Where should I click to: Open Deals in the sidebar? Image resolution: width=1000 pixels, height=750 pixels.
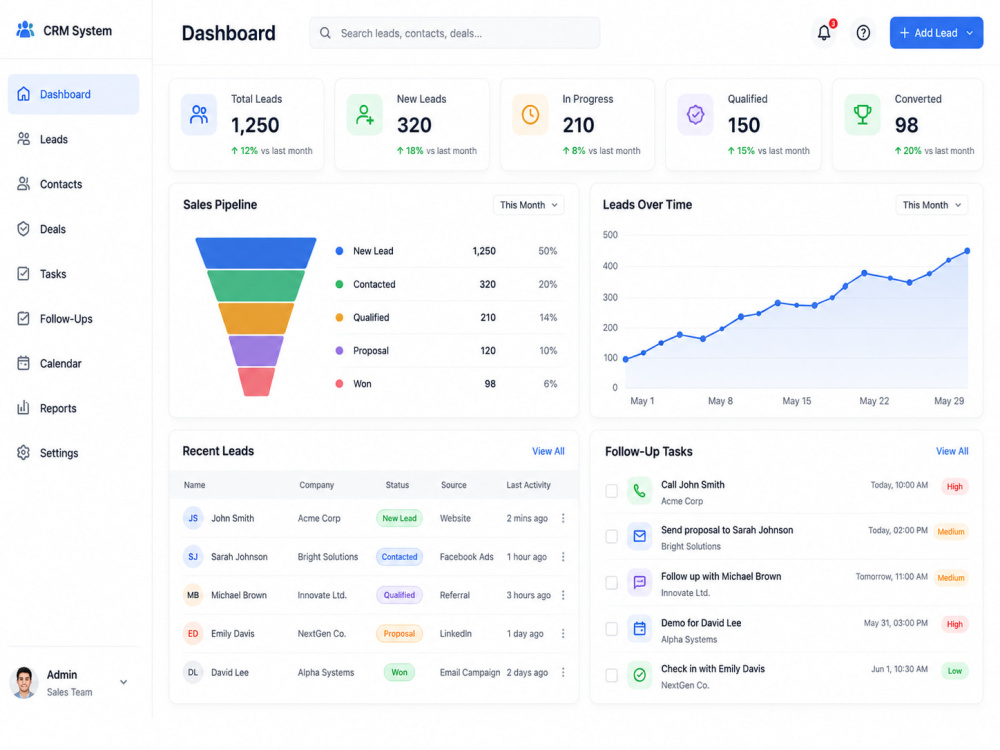73,229
